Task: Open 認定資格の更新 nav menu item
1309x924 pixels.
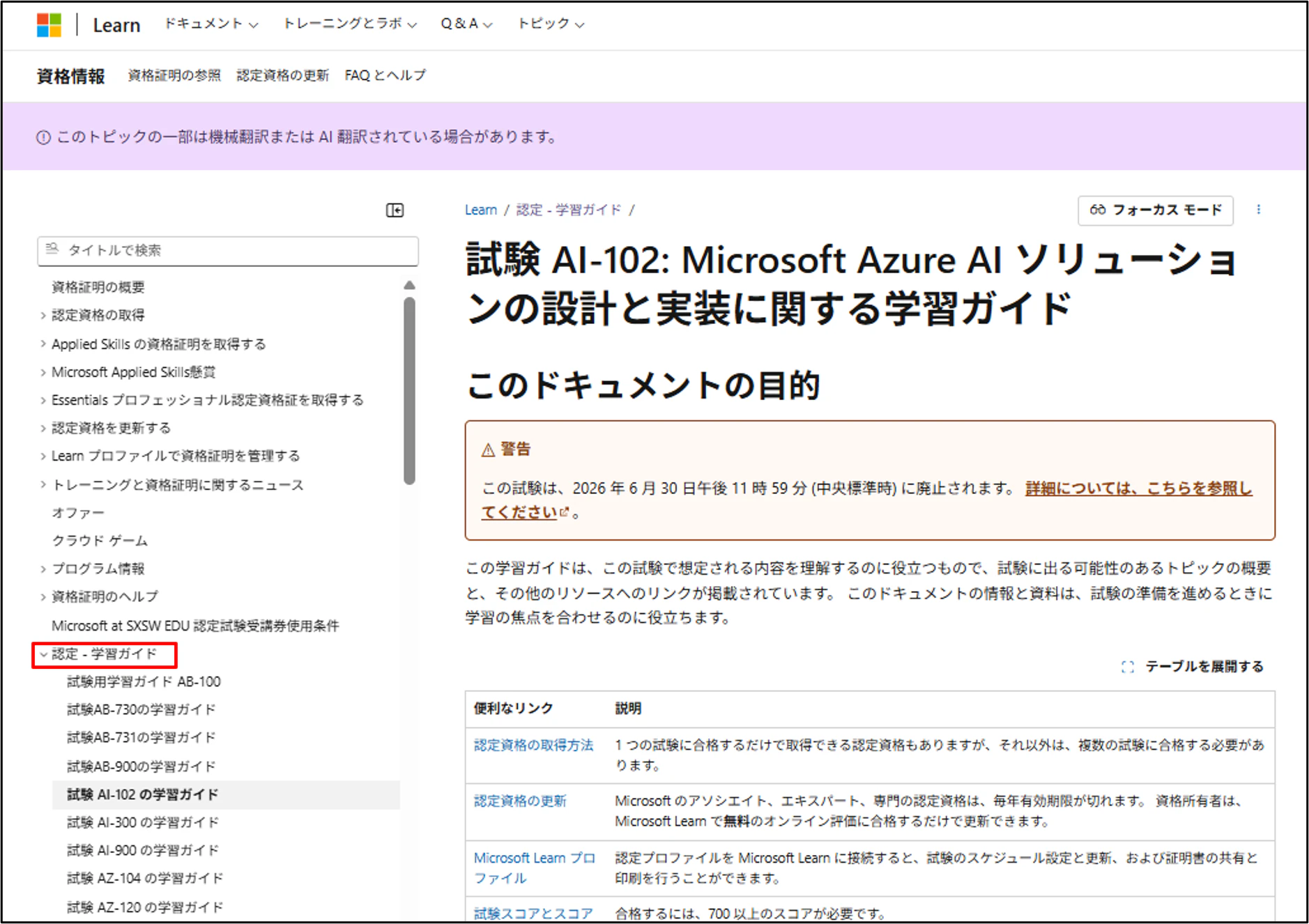Action: (282, 75)
